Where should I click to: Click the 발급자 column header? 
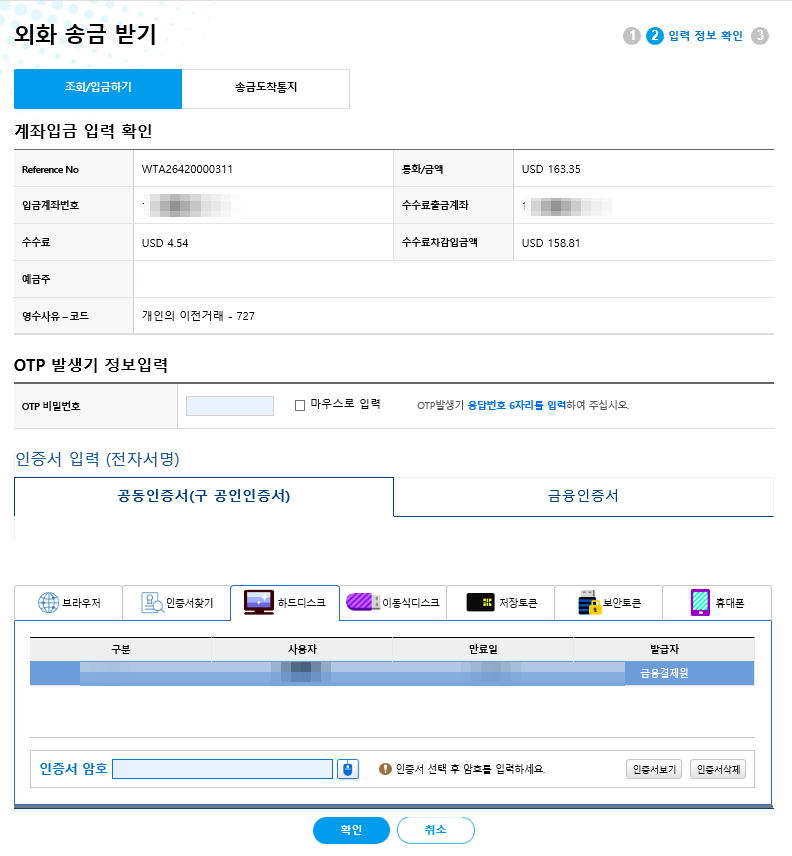point(664,649)
